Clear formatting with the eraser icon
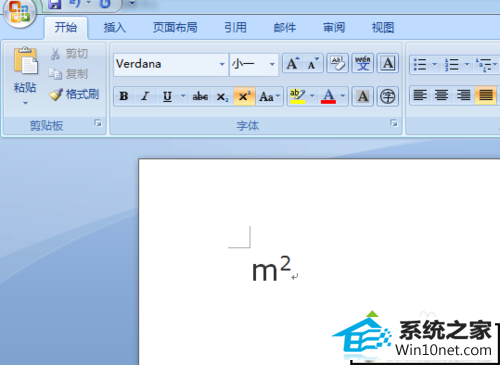 (x=337, y=63)
